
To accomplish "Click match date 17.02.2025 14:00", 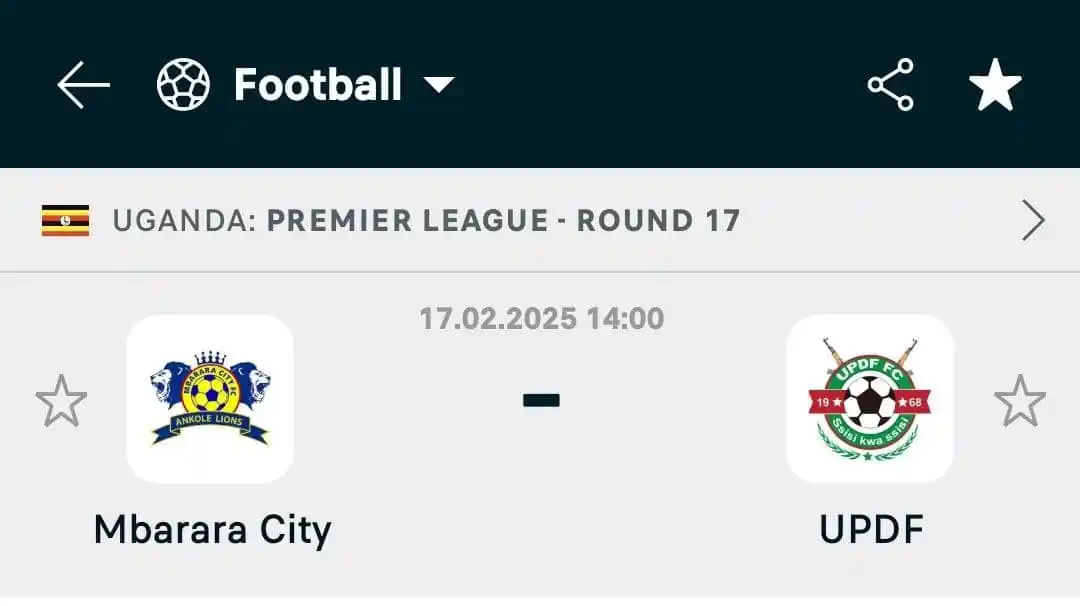I will point(542,319).
